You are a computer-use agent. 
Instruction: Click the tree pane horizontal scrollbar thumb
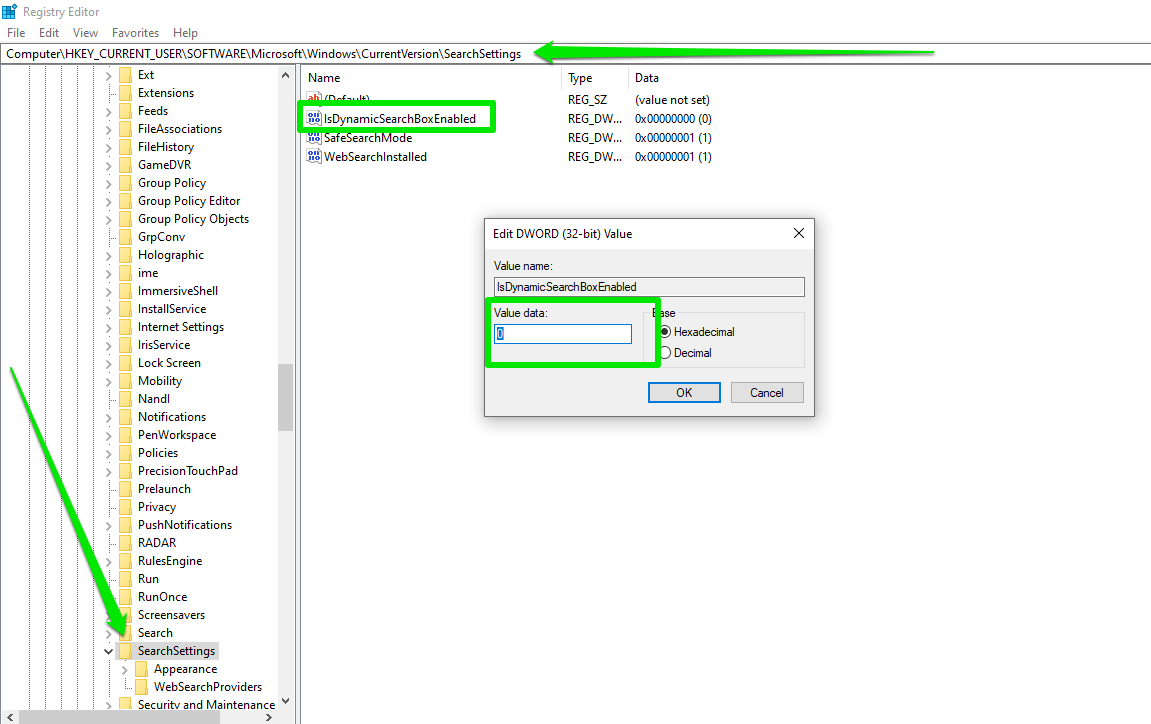pyautogui.click(x=120, y=717)
